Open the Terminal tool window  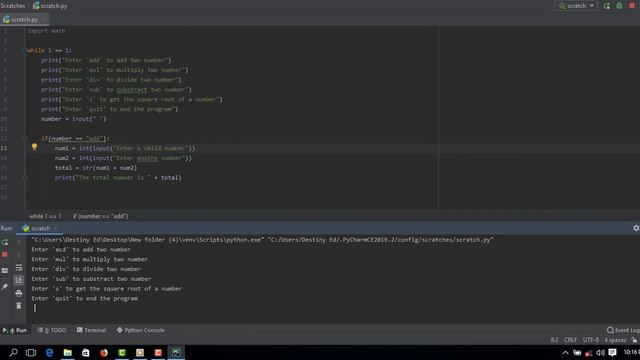click(x=91, y=330)
